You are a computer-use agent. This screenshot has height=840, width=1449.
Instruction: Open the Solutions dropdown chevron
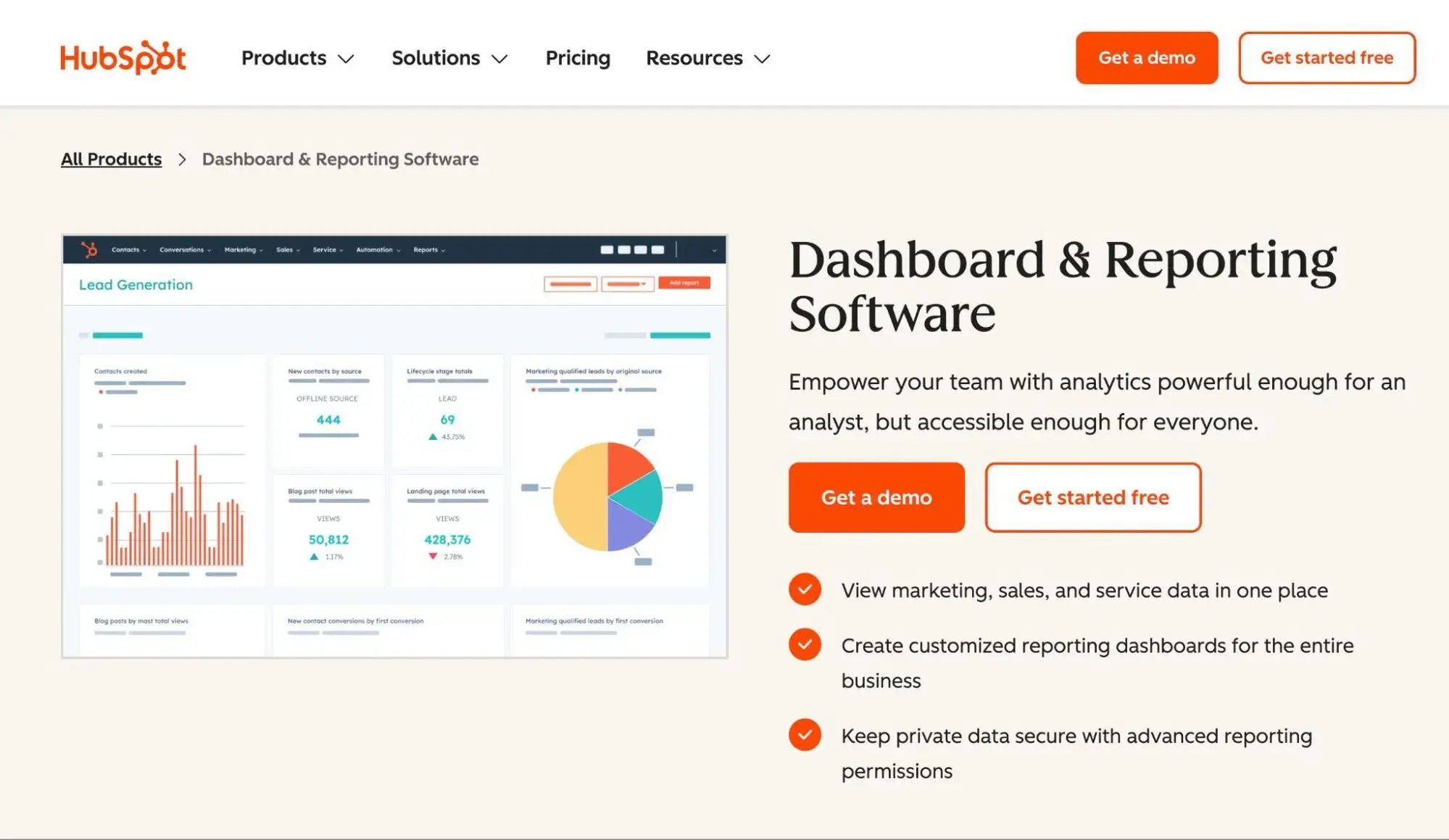pyautogui.click(x=499, y=59)
